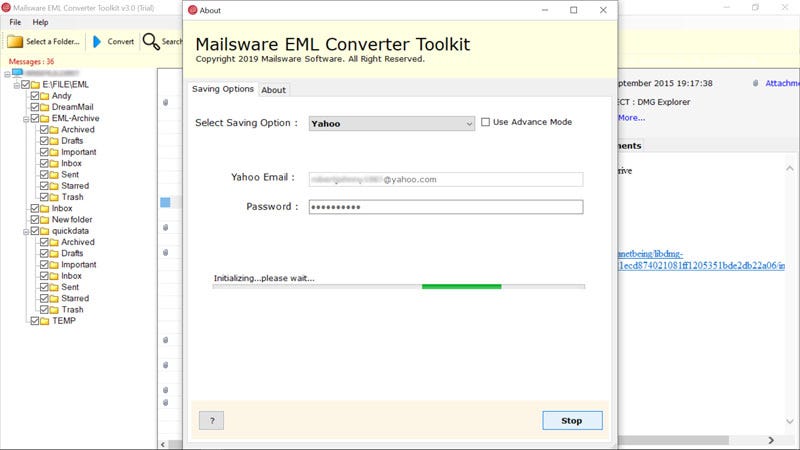Click the preview pane scroll down arrow
This screenshot has width=800, height=450.
tap(790, 421)
